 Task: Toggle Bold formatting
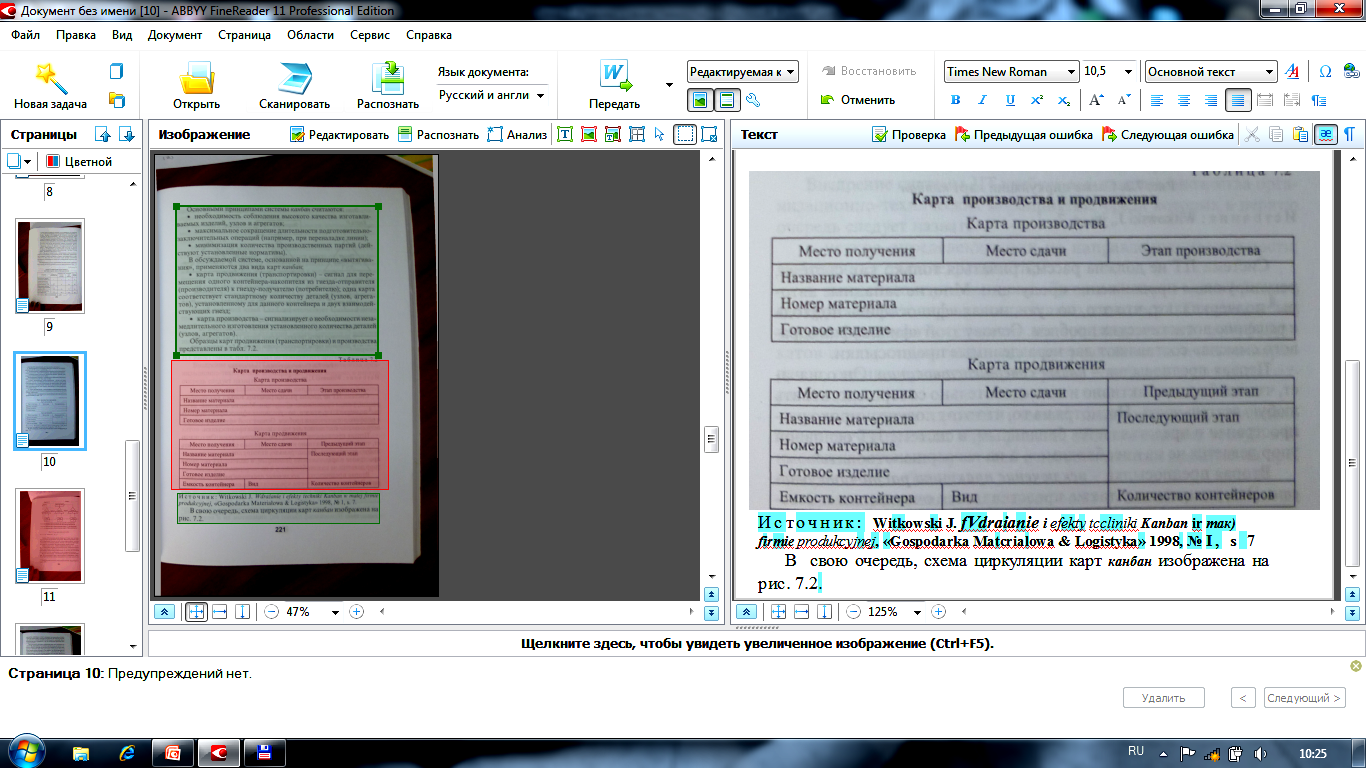(955, 100)
